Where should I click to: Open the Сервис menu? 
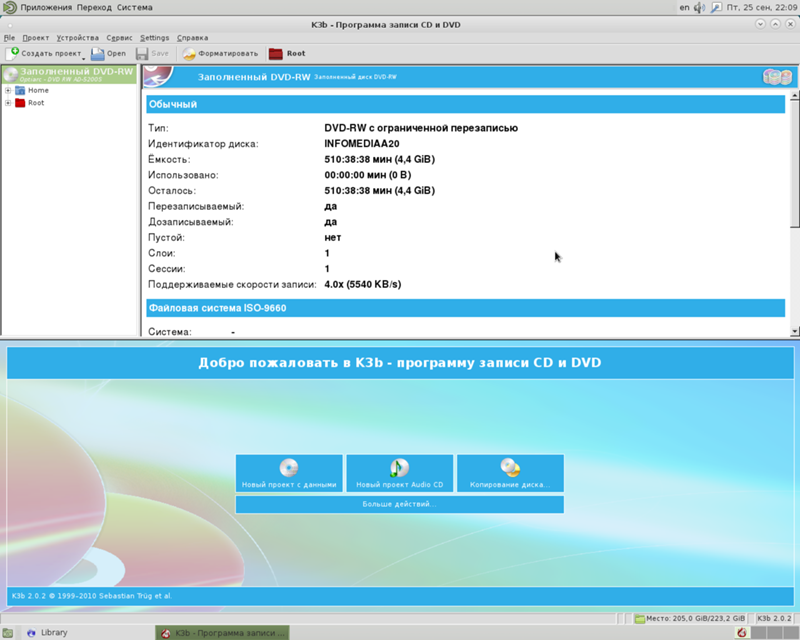tap(119, 38)
